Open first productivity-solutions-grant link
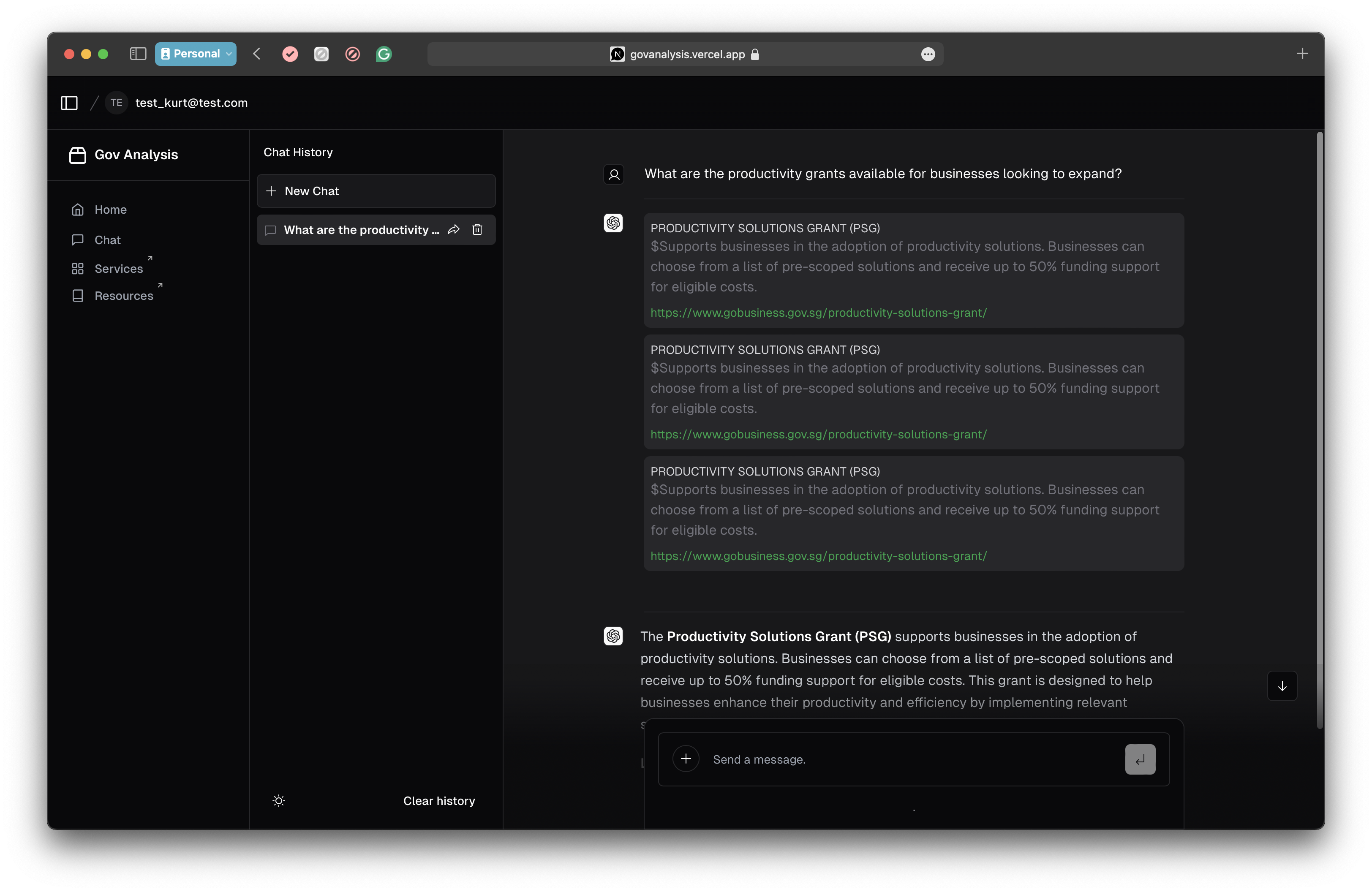The height and width of the screenshot is (892, 1372). (818, 313)
